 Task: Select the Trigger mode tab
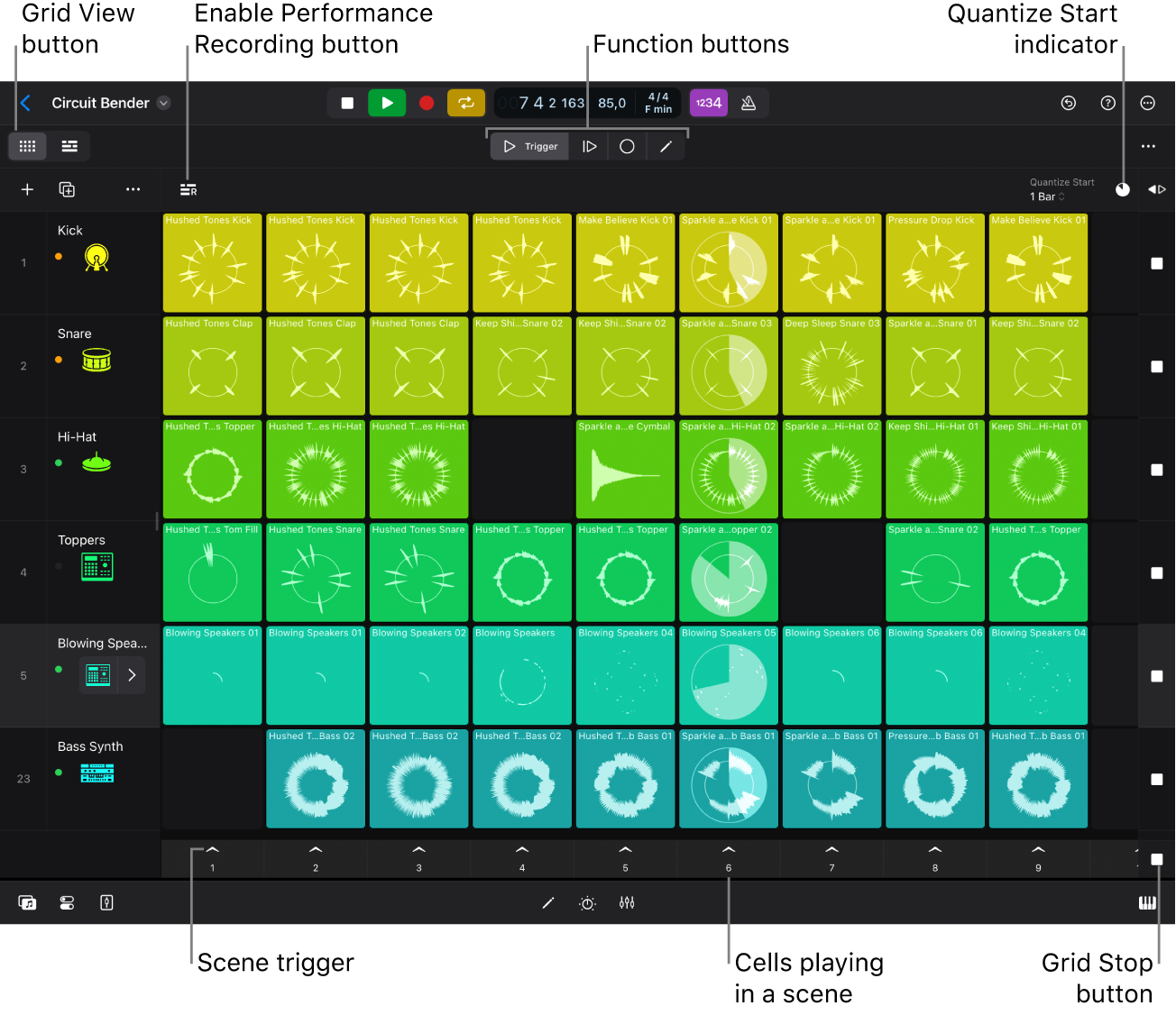point(528,145)
